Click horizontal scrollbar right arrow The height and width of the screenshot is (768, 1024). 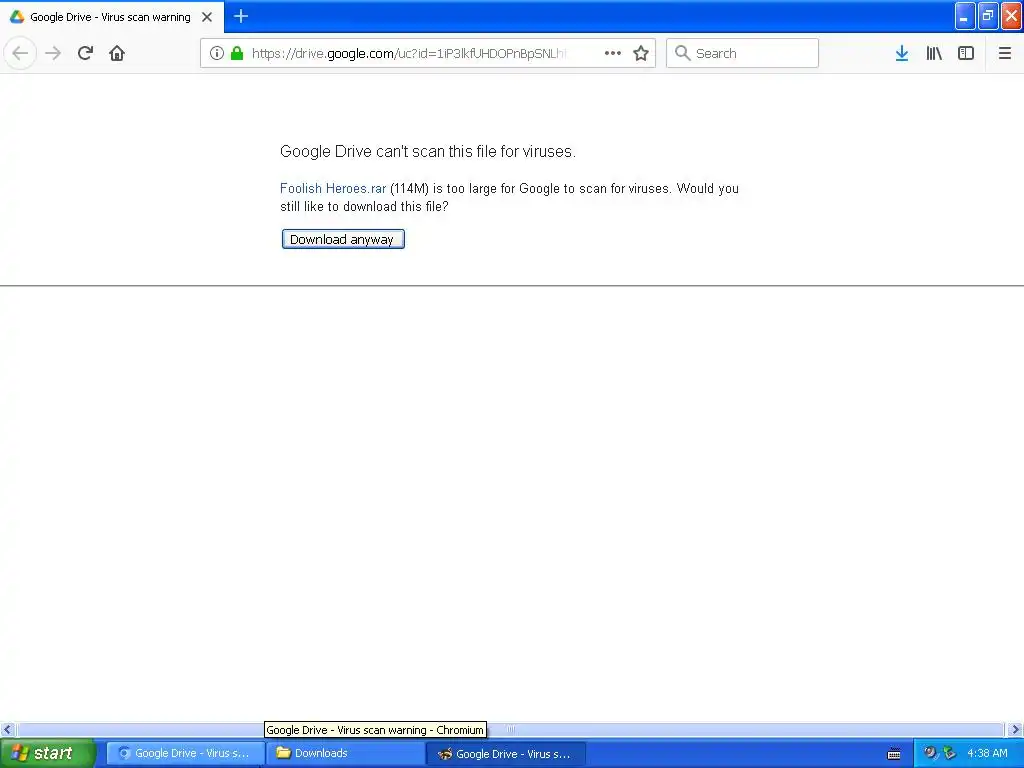coord(1014,729)
